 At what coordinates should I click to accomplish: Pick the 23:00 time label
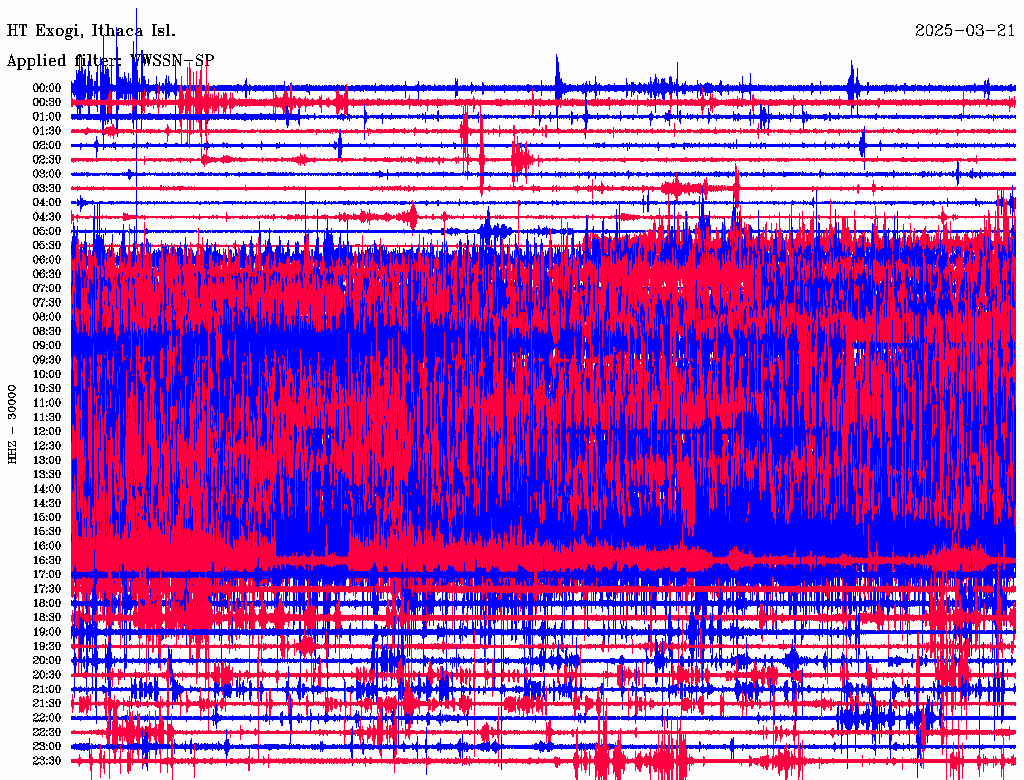pyautogui.click(x=47, y=746)
